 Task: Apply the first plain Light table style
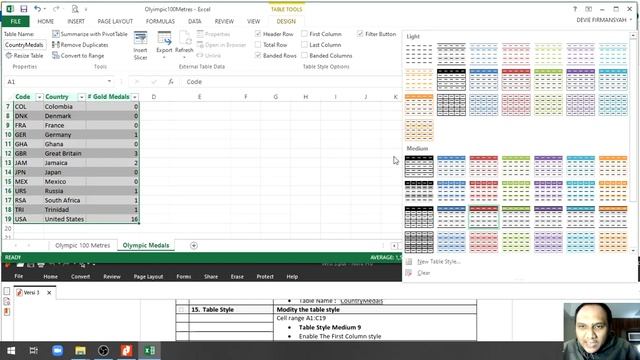click(419, 54)
